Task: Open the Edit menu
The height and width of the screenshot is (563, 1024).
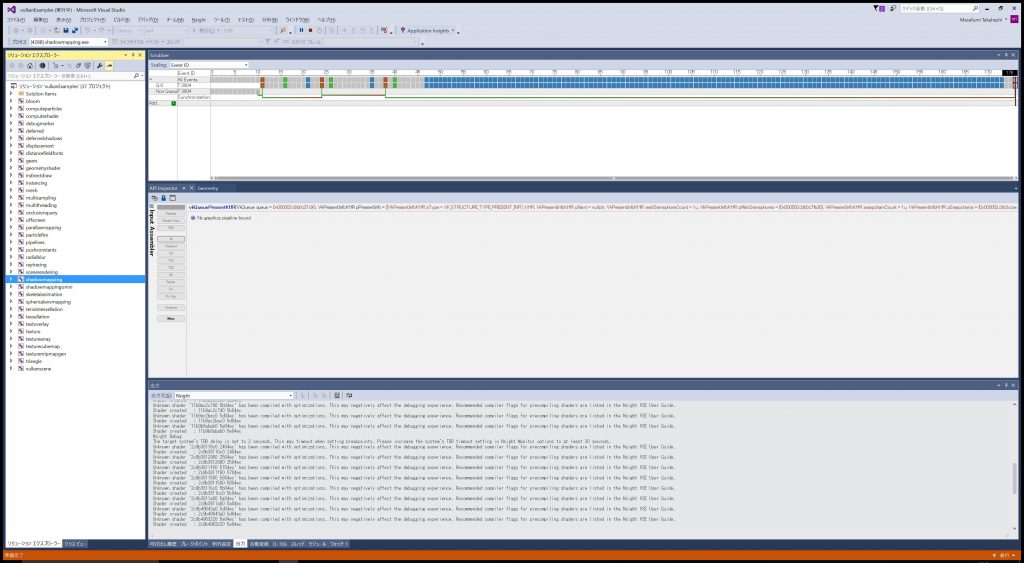Action: [40, 20]
